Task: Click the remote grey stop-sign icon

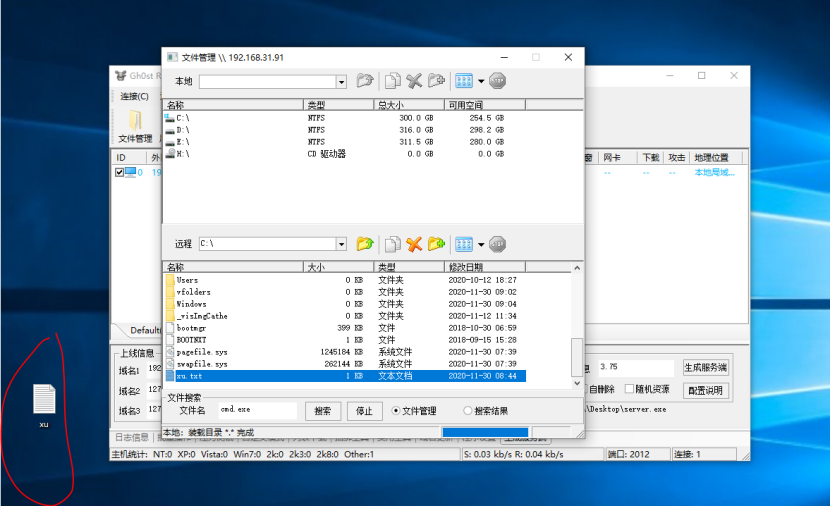Action: point(497,244)
